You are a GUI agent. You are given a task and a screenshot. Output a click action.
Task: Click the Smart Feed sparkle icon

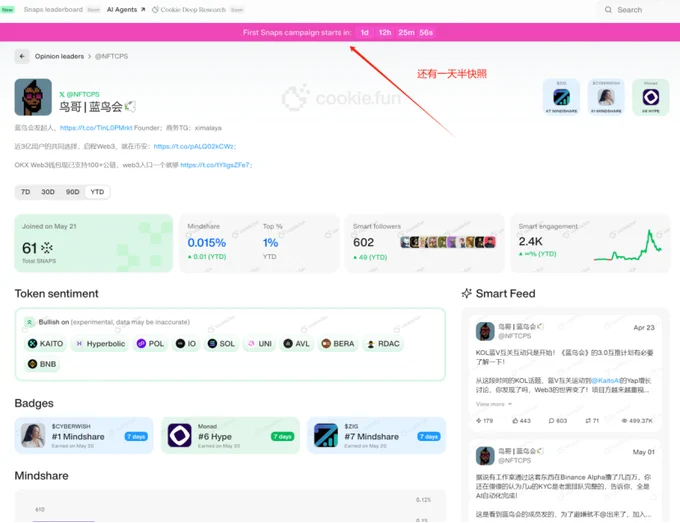467,294
